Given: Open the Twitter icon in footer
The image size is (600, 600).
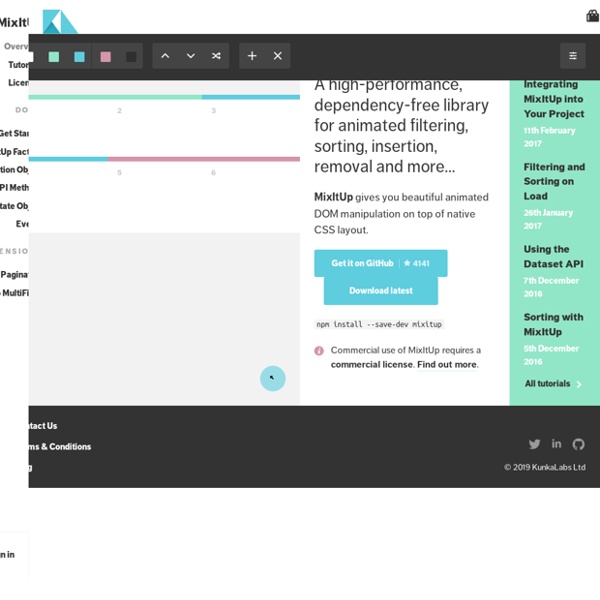Looking at the screenshot, I should tap(534, 444).
